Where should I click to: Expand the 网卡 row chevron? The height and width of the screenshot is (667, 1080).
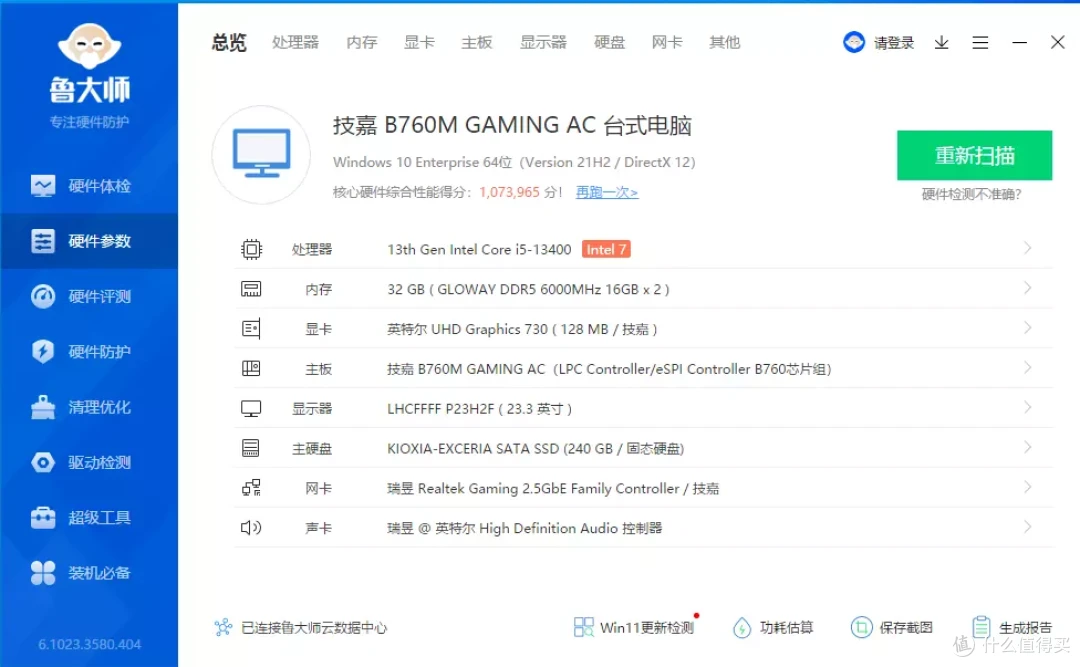point(1027,487)
